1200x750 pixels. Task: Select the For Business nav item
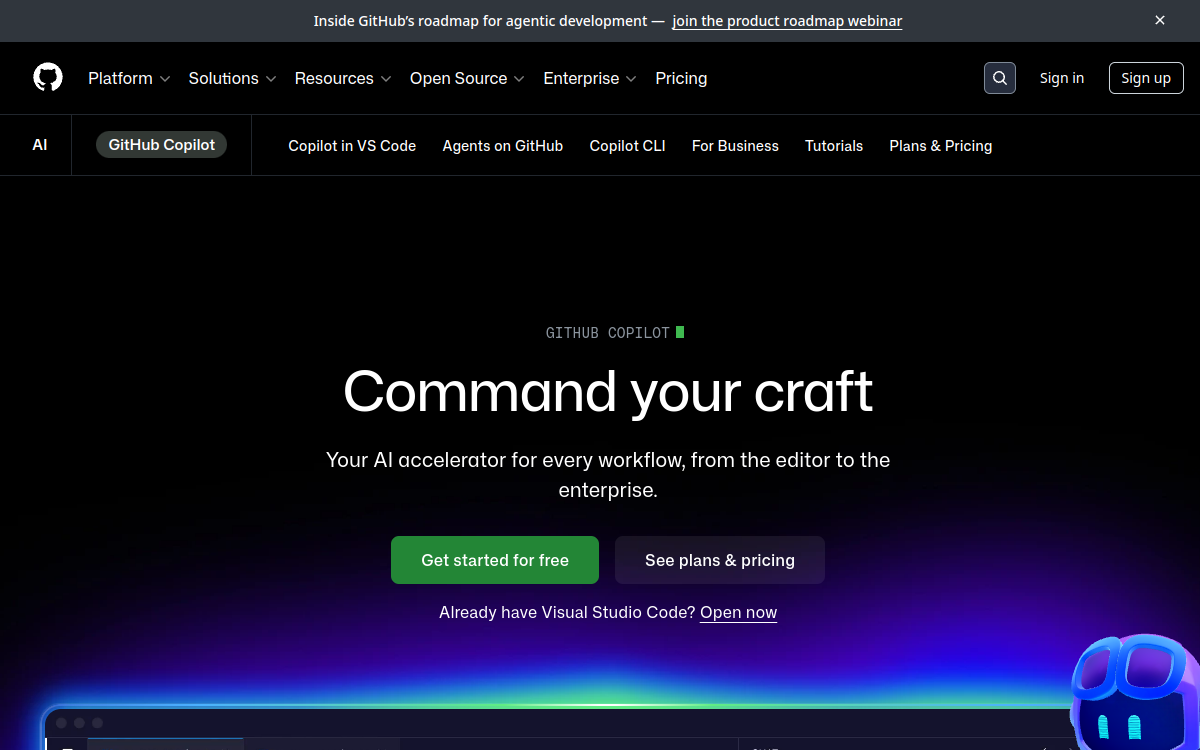pyautogui.click(x=735, y=145)
